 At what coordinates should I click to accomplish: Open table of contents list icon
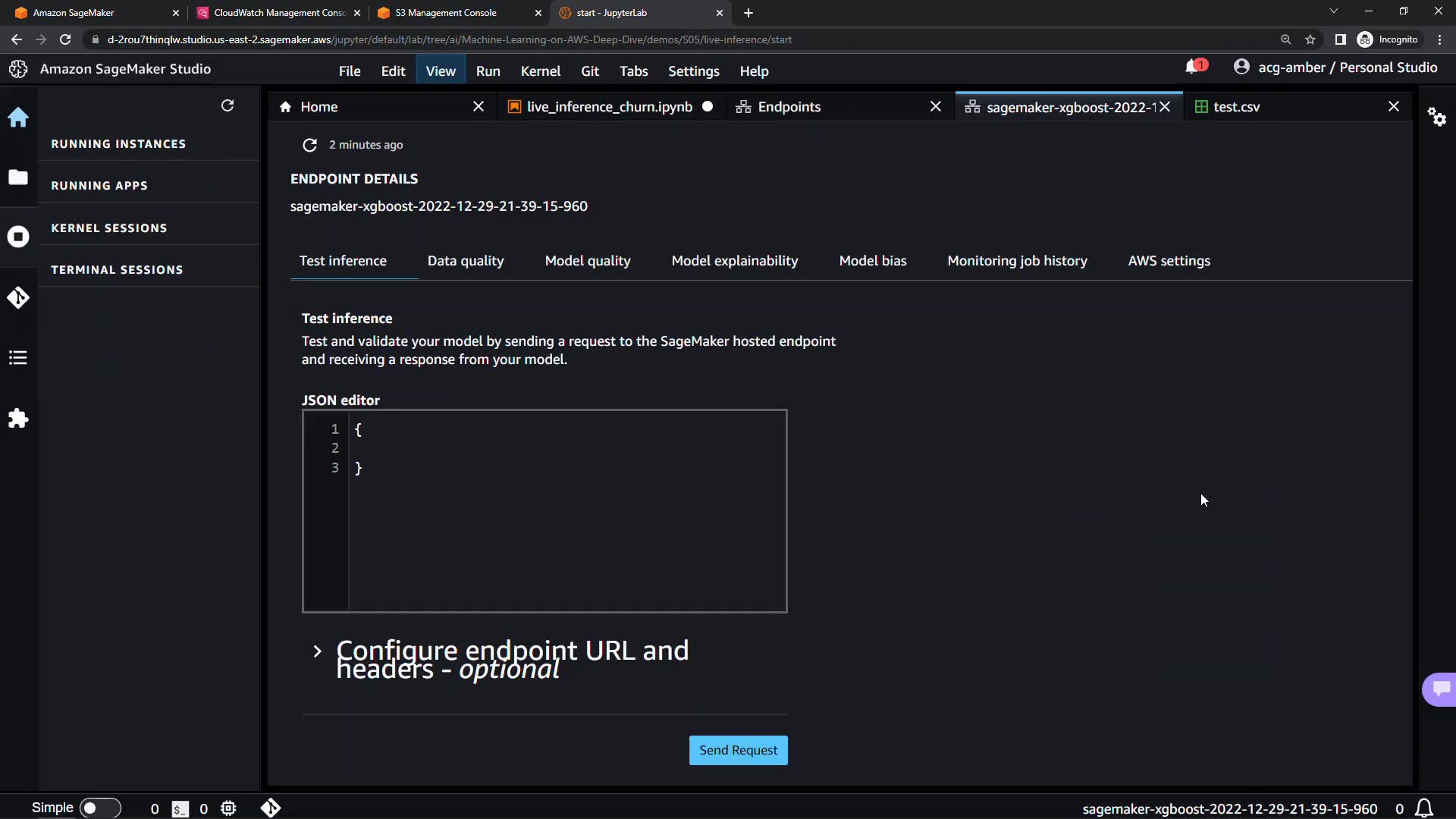click(18, 358)
